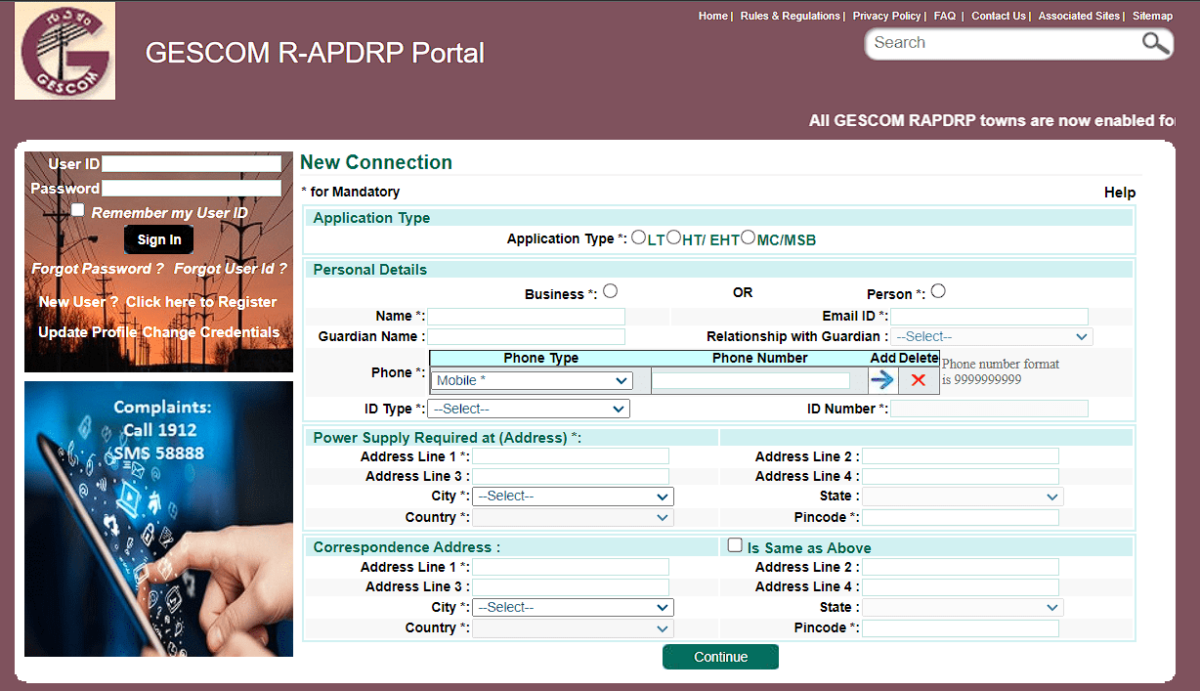Open Country dropdown under Power Supply address
1200x691 pixels.
tap(573, 517)
